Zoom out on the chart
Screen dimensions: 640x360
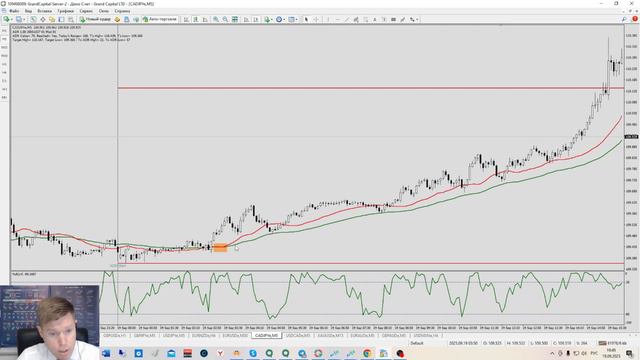pos(225,19)
